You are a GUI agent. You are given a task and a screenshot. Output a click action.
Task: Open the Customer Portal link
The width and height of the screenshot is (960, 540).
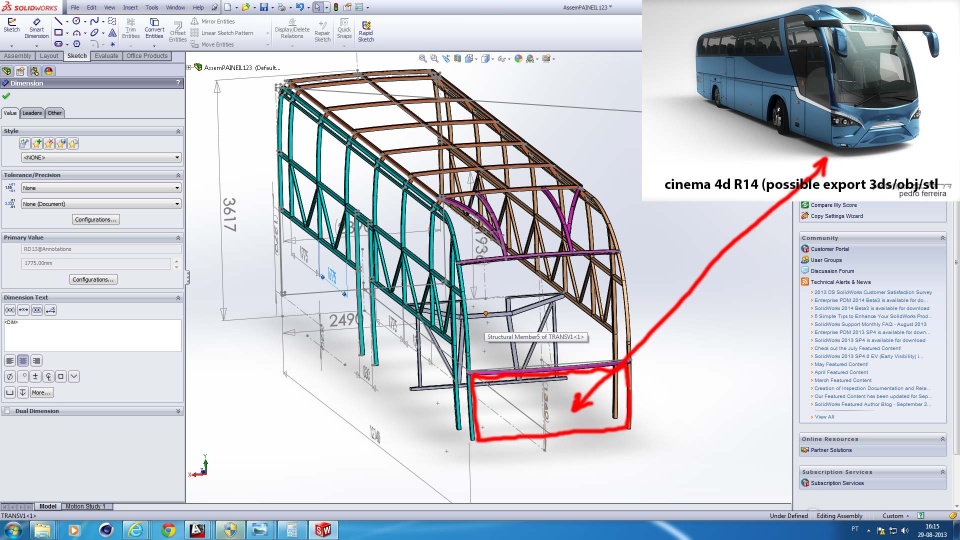pyautogui.click(x=830, y=249)
